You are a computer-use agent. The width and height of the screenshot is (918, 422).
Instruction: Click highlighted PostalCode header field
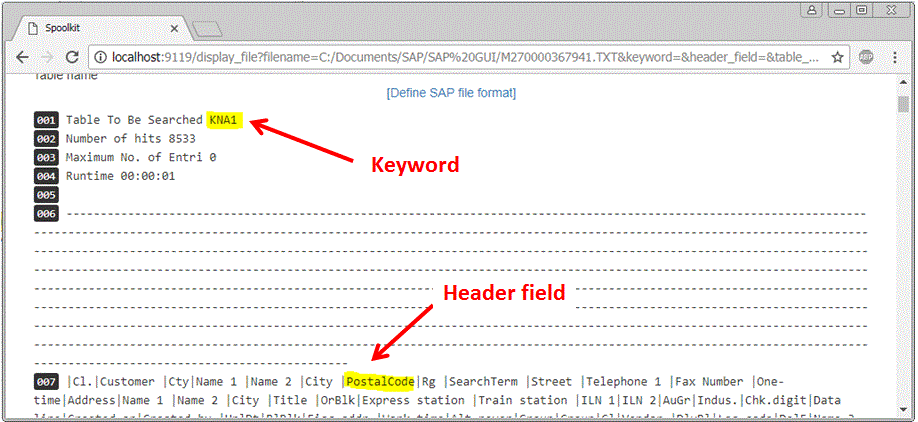380,382
